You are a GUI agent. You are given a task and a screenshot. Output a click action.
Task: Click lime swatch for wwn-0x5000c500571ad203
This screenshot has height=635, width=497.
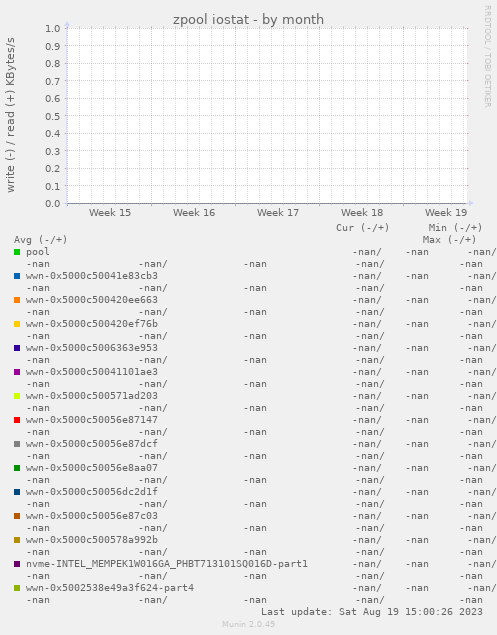pos(17,396)
